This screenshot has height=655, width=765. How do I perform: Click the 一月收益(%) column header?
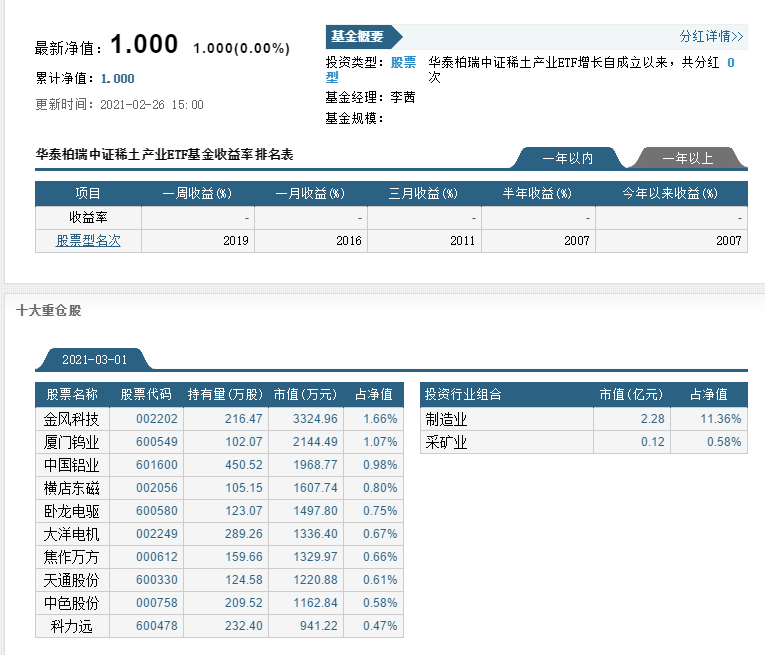click(310, 193)
